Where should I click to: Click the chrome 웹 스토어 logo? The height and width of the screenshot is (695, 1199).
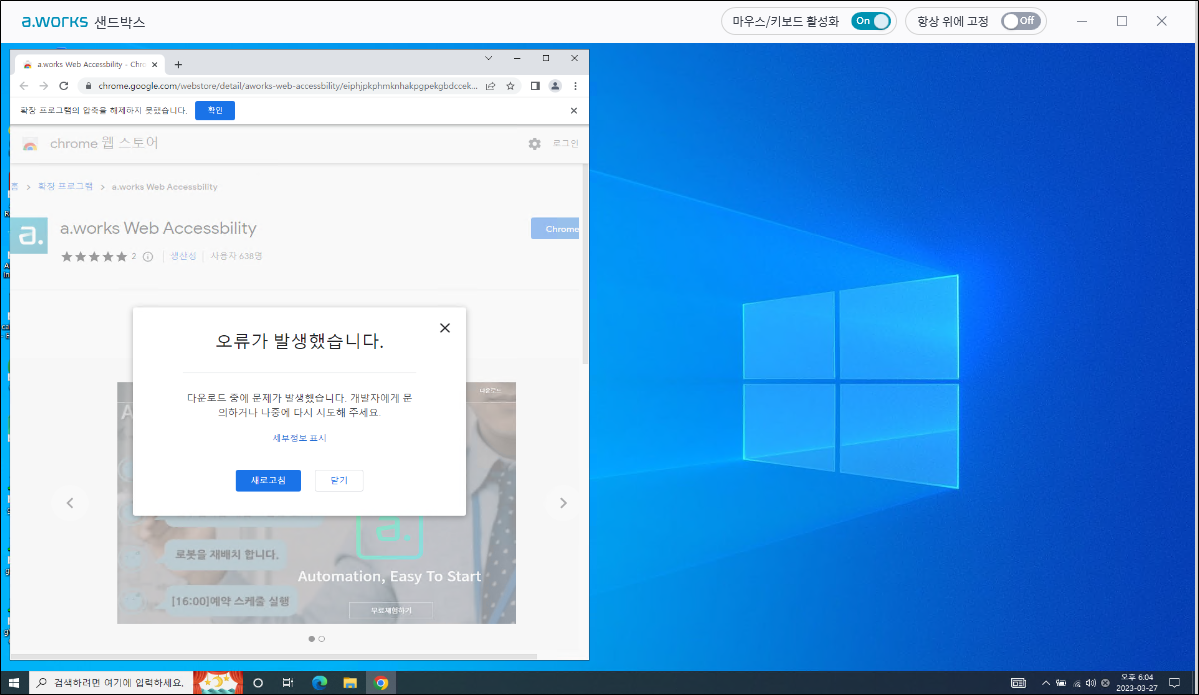[x=90, y=144]
